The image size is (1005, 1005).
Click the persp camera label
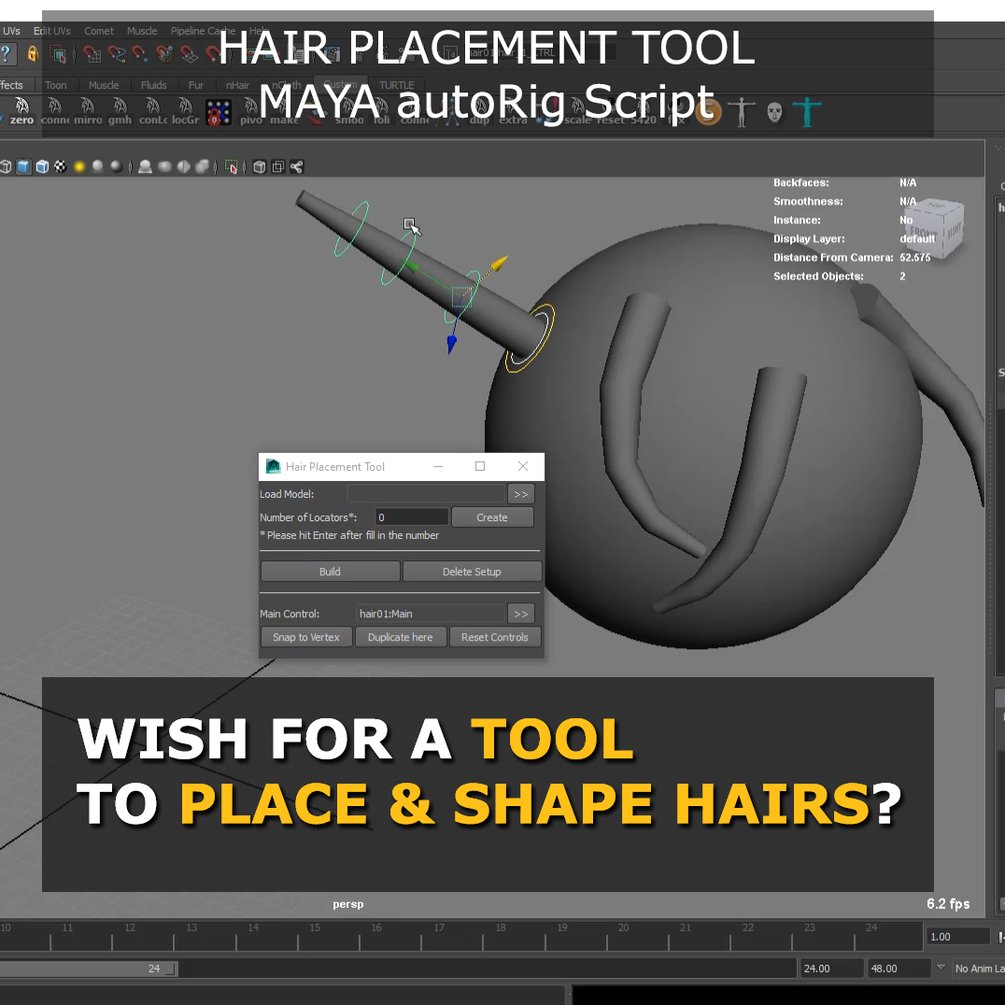(348, 904)
